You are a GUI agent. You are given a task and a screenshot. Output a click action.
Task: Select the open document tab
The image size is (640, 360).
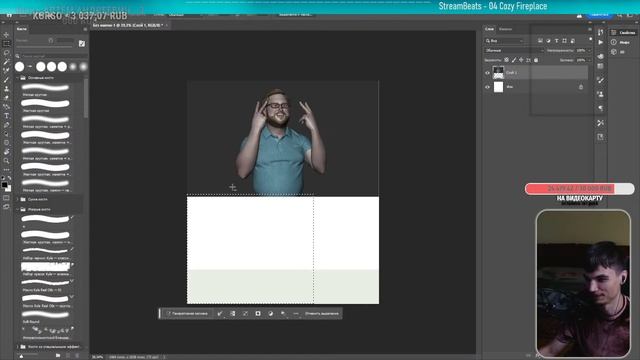(128, 25)
